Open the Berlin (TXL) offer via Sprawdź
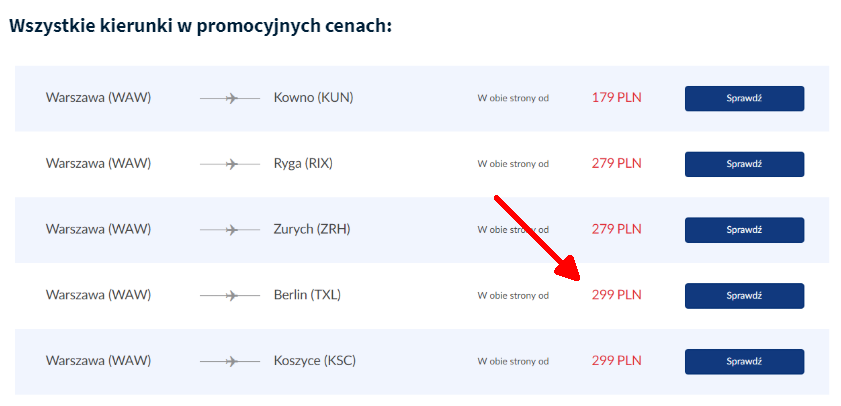 tap(744, 296)
